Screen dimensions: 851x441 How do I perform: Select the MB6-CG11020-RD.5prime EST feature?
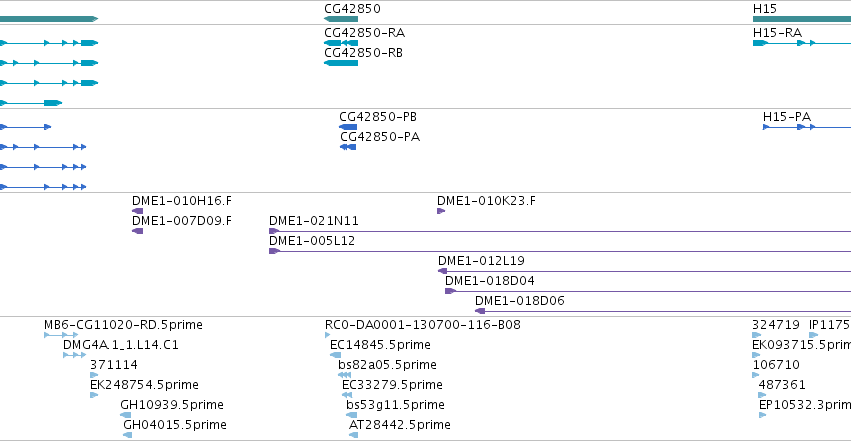(x=61, y=335)
